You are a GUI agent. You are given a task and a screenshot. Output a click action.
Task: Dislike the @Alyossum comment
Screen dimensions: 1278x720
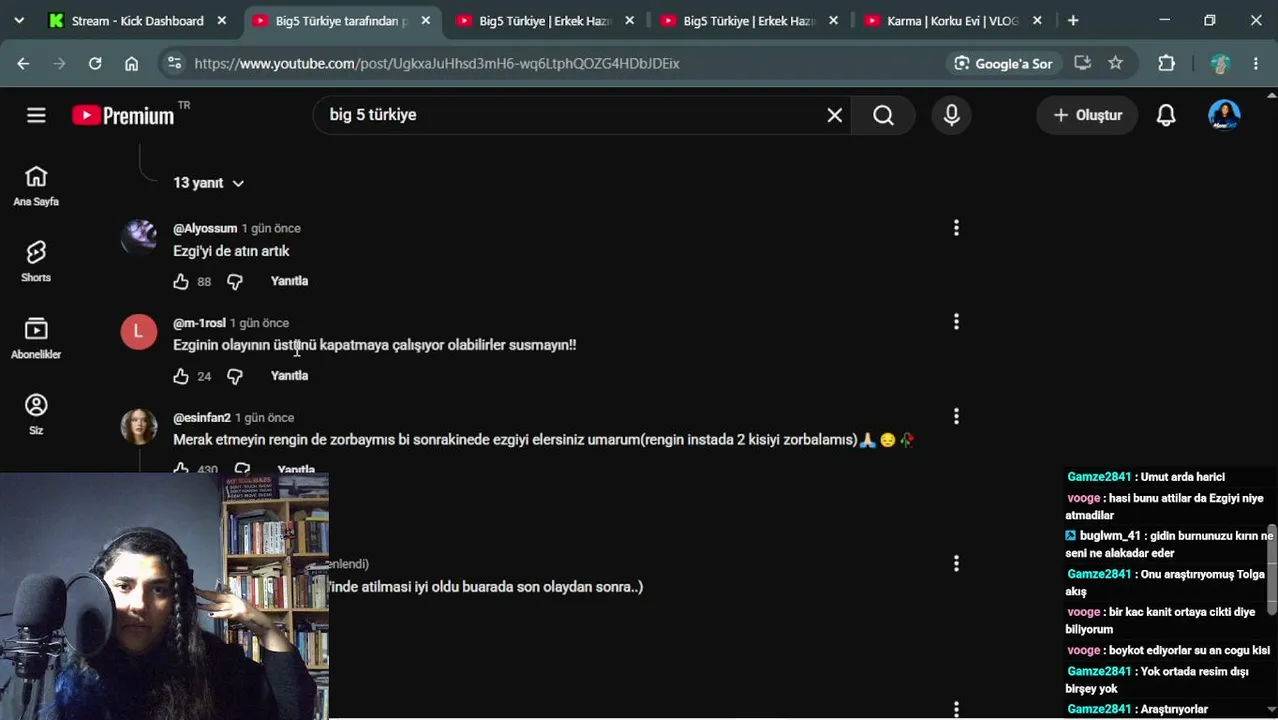coord(235,282)
